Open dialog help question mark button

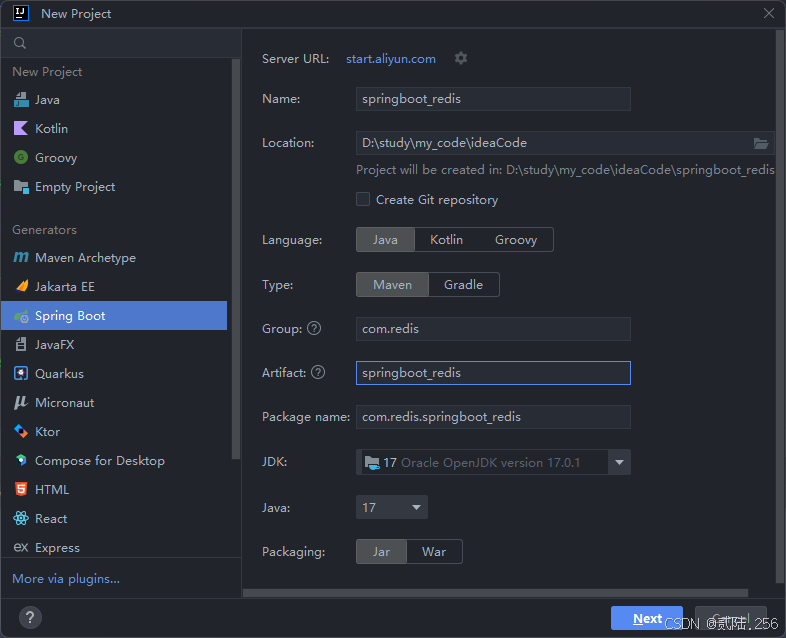[30, 617]
